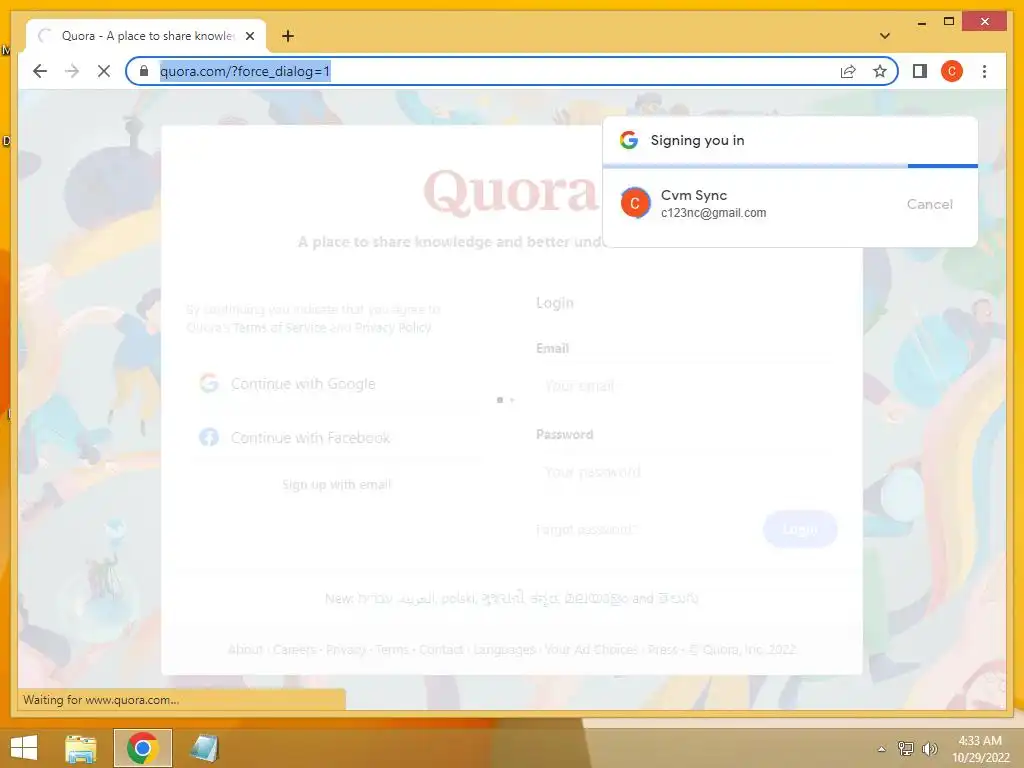This screenshot has width=1024, height=768.
Task: Open the Chrome side panel
Action: pos(920,71)
